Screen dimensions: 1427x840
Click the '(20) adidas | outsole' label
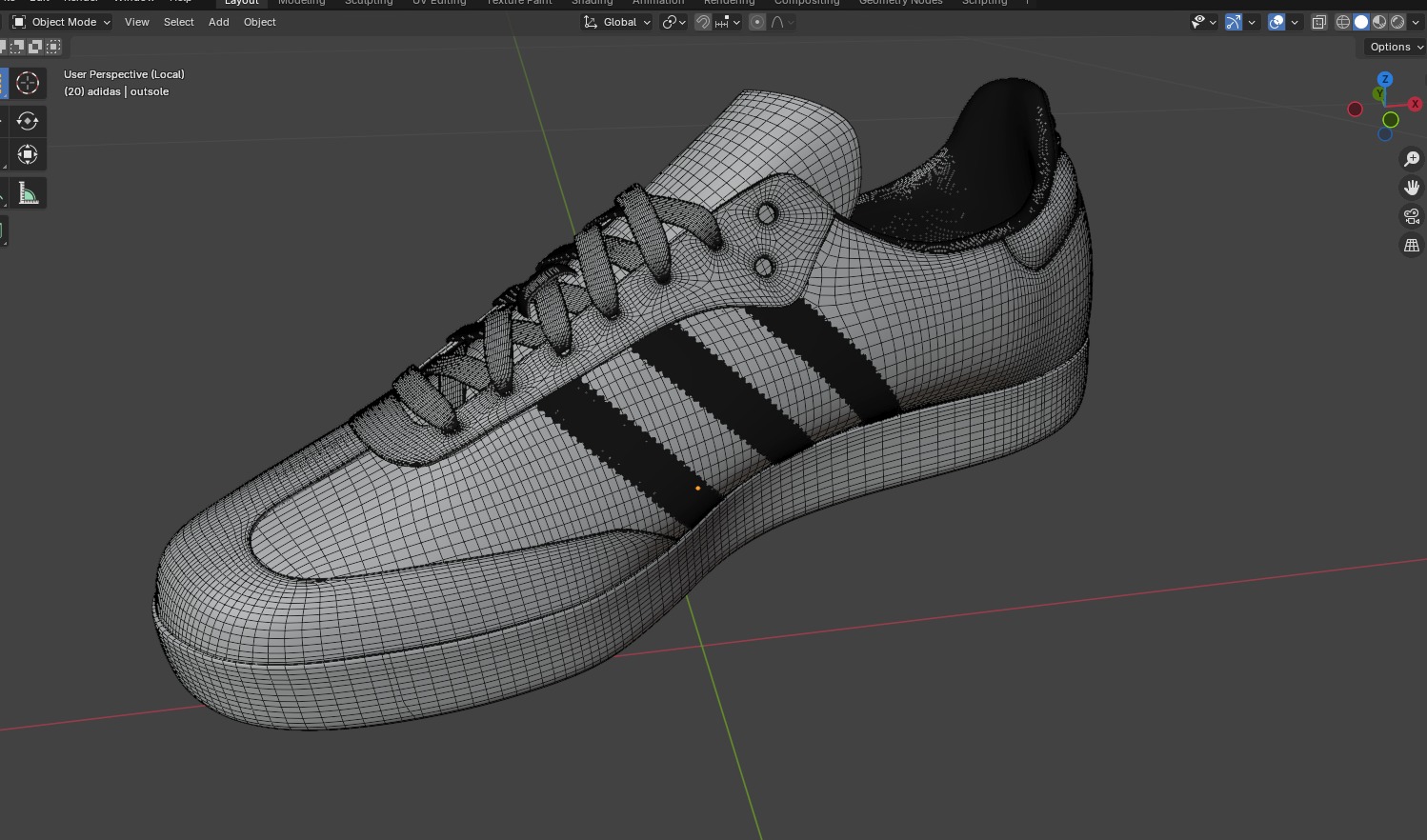point(116,91)
